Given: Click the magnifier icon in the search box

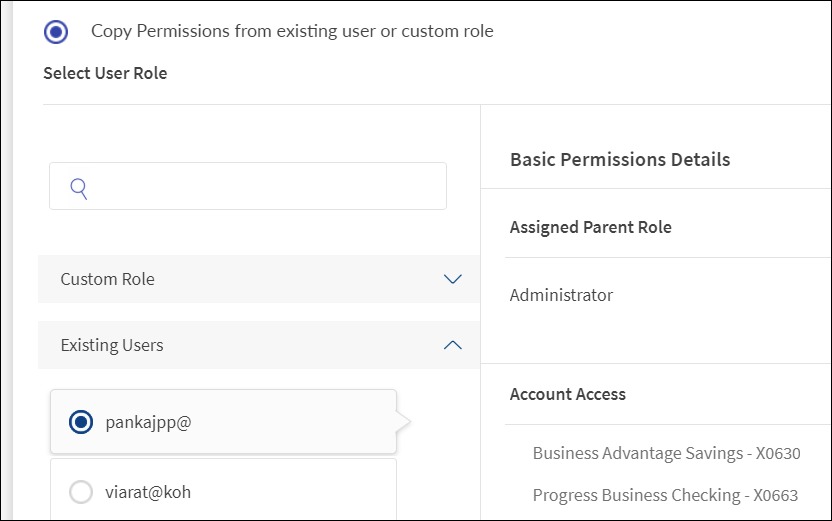Looking at the screenshot, I should click(x=79, y=187).
